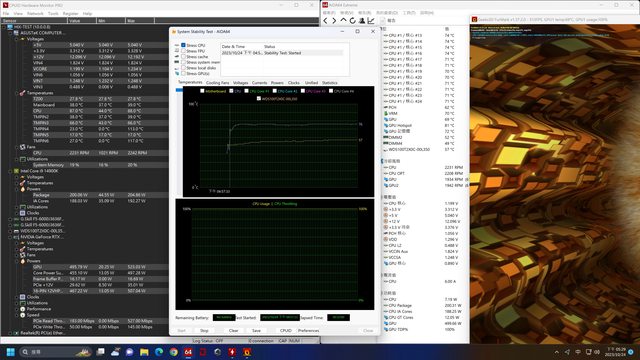
Task: Go back in AIDA64 Extreme toolbar
Action: click(x=325, y=20)
